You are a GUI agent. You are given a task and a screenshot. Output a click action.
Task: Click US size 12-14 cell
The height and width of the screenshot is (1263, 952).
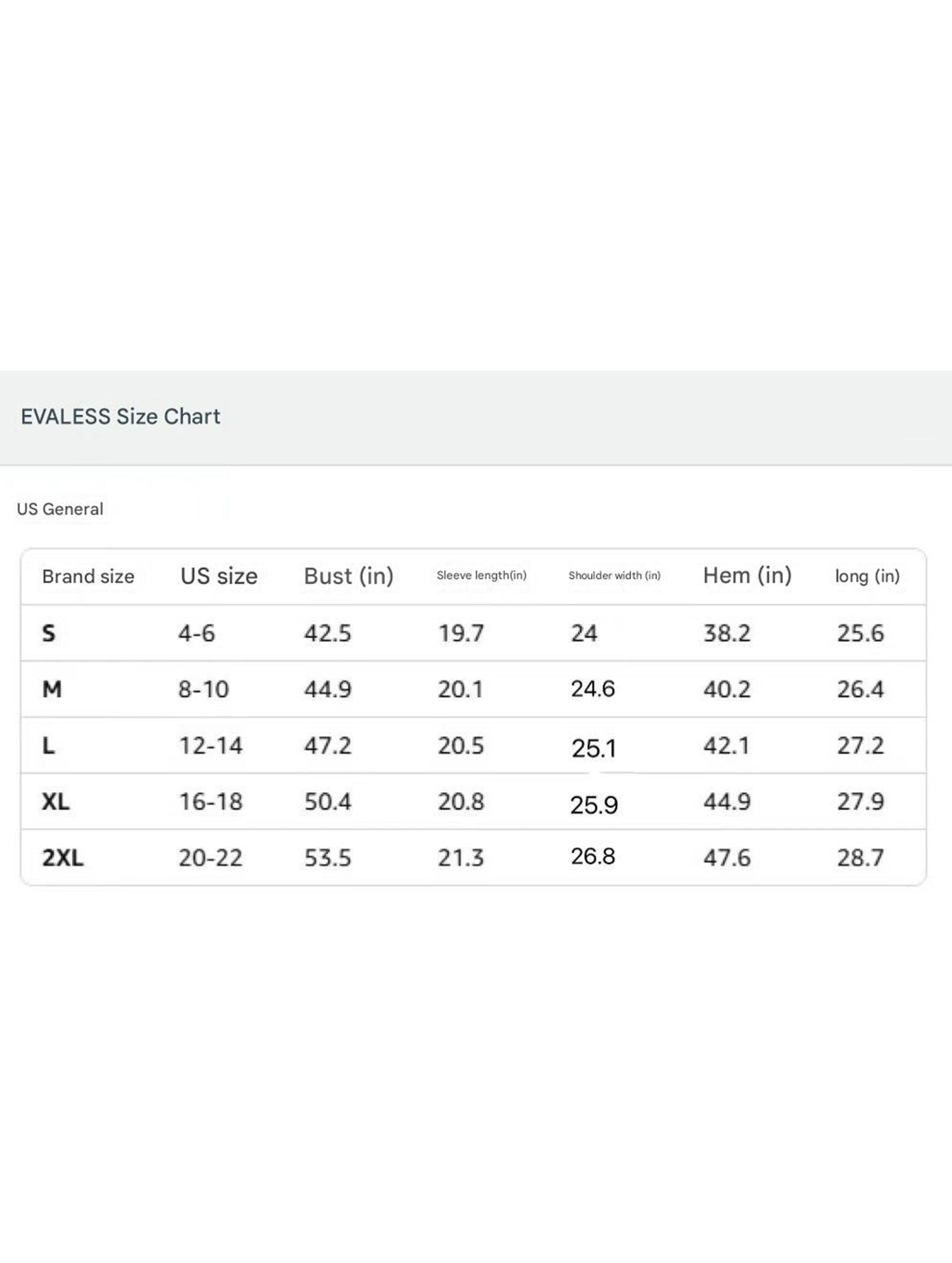click(x=210, y=745)
